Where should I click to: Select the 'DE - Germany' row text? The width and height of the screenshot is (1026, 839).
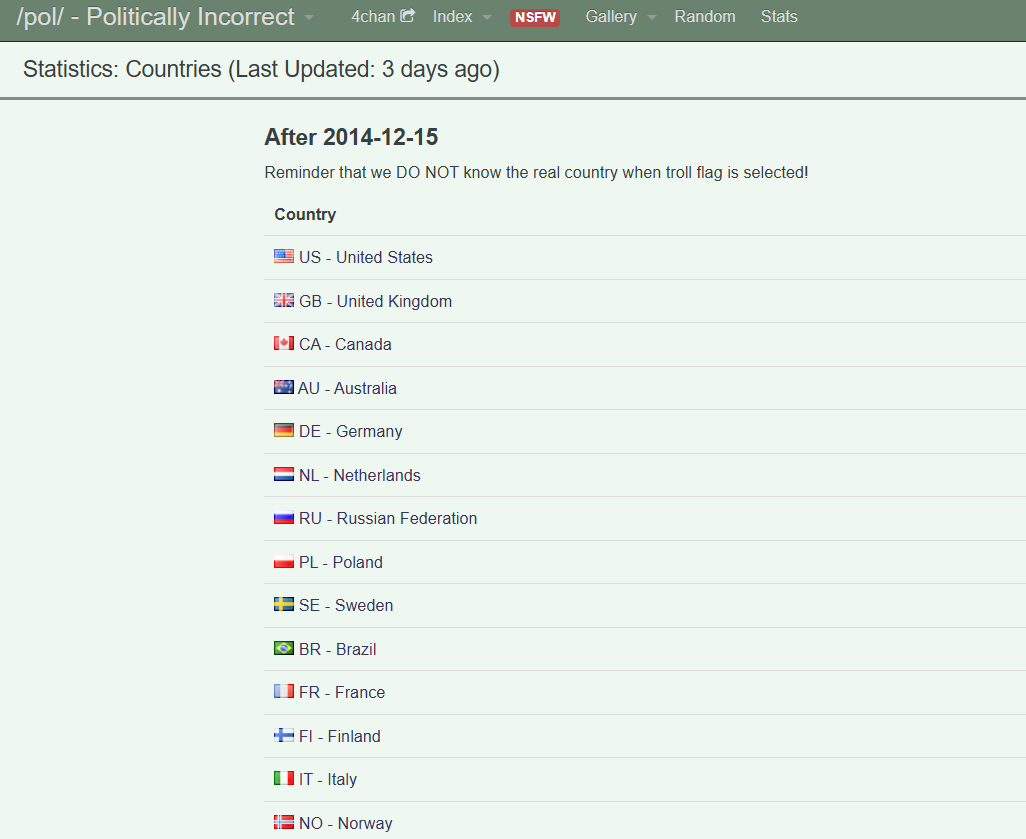351,431
